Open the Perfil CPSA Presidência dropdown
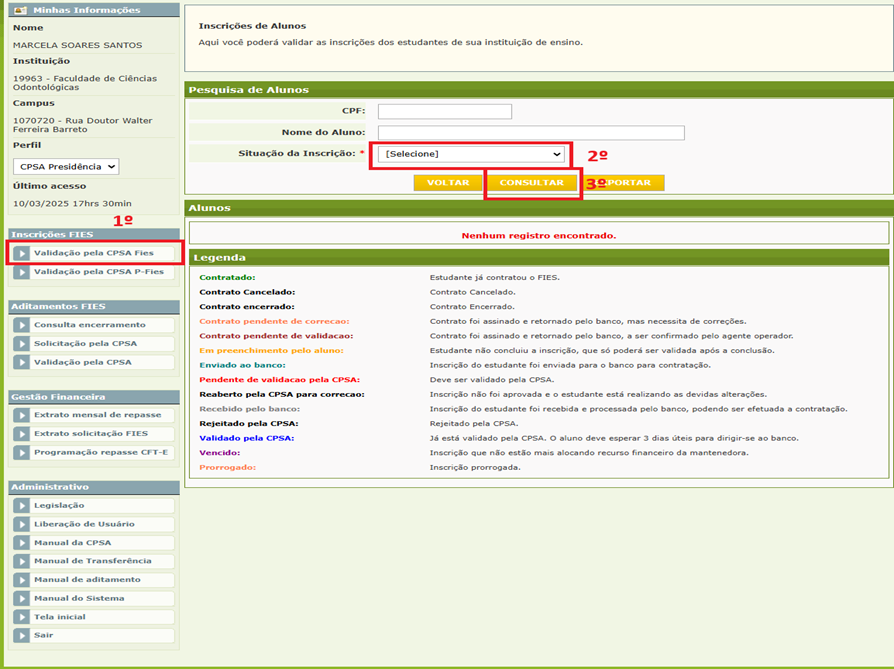The height and width of the screenshot is (669, 894). pos(66,167)
